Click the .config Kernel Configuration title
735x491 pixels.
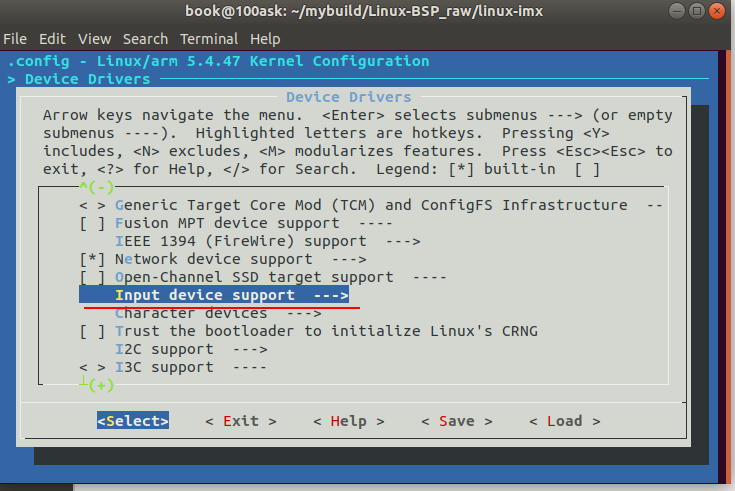point(218,61)
